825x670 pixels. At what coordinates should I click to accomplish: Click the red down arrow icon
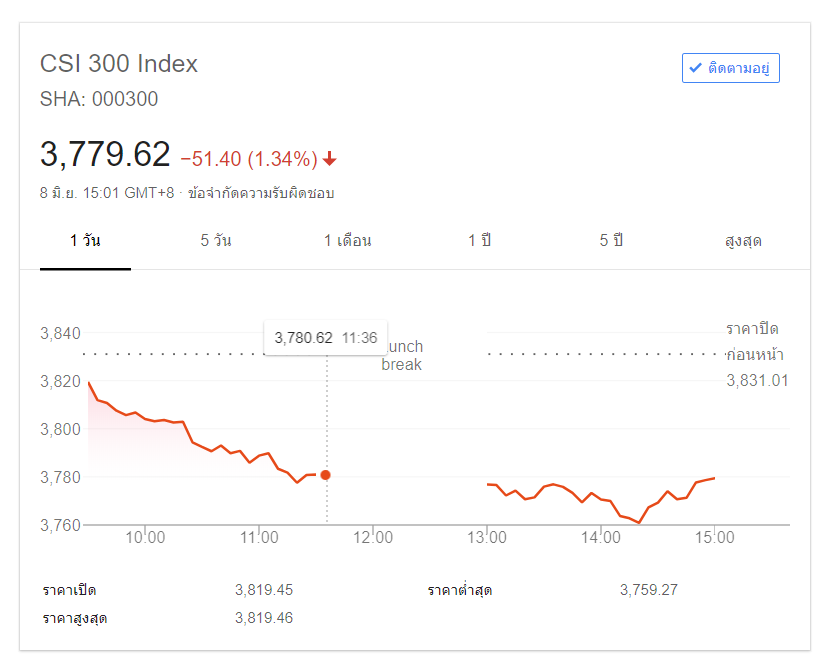click(330, 159)
